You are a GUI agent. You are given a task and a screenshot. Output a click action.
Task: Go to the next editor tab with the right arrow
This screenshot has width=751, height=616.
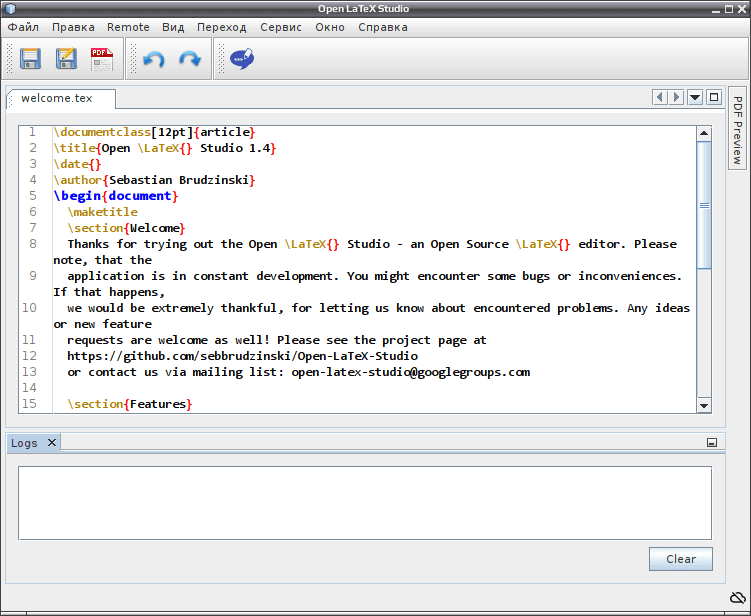point(676,97)
